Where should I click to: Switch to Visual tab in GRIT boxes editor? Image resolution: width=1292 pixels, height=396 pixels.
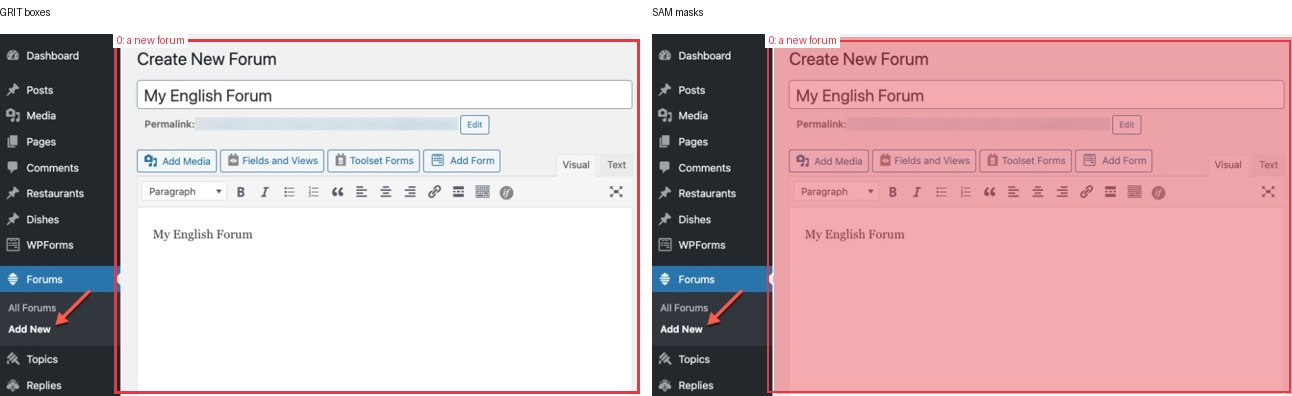click(576, 165)
